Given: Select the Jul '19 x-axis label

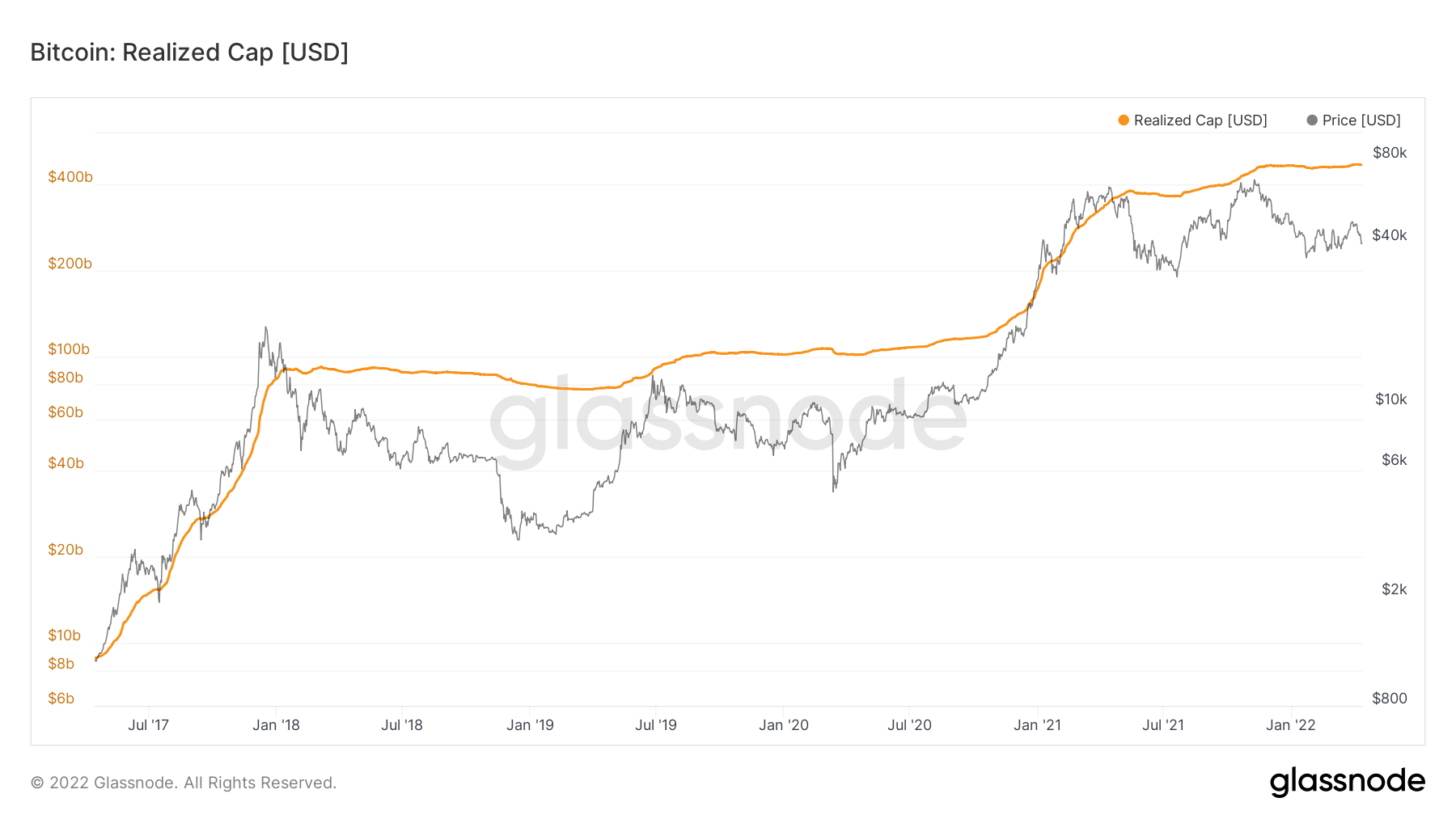Looking at the screenshot, I should click(656, 725).
